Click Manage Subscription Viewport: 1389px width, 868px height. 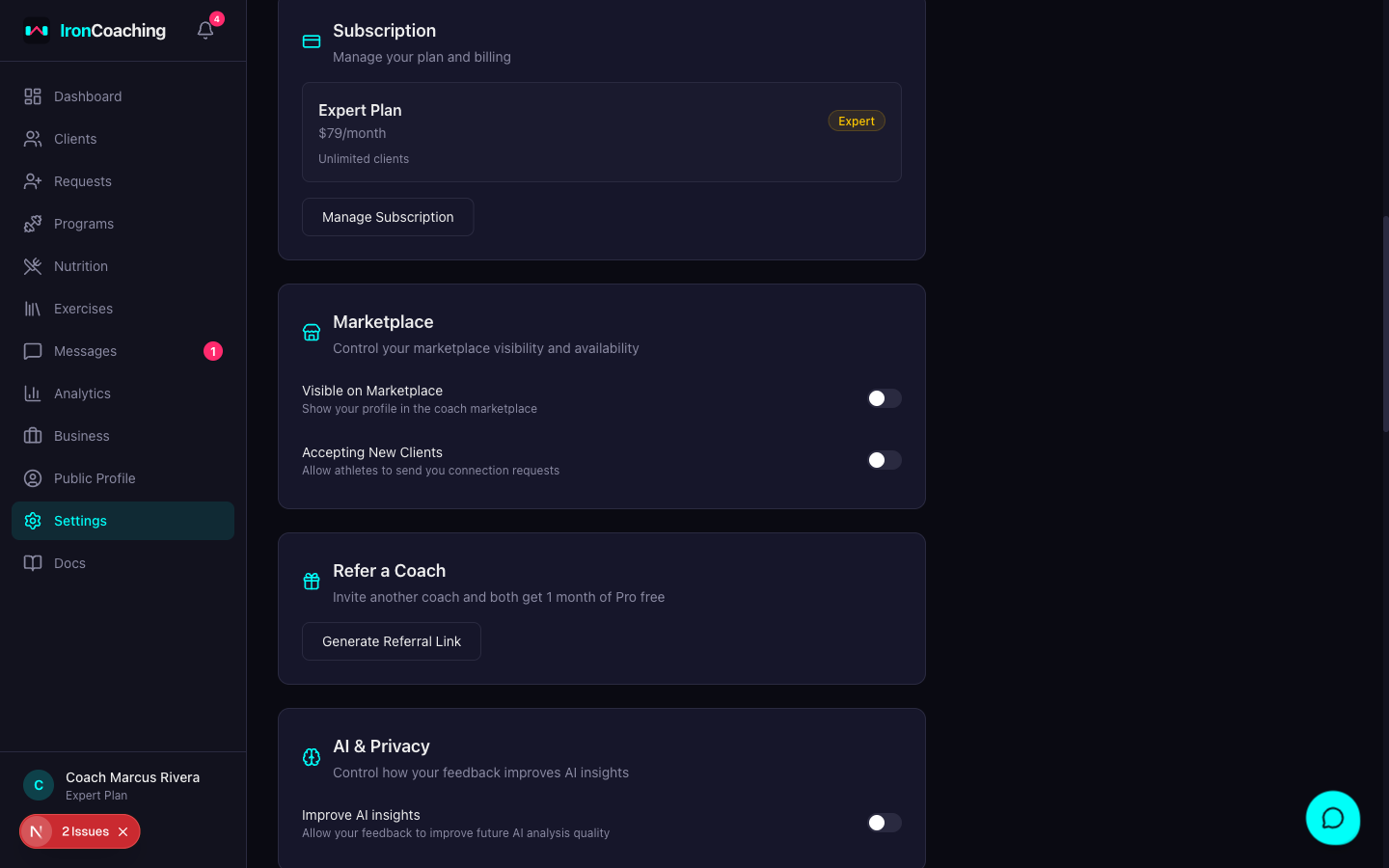[x=388, y=216]
